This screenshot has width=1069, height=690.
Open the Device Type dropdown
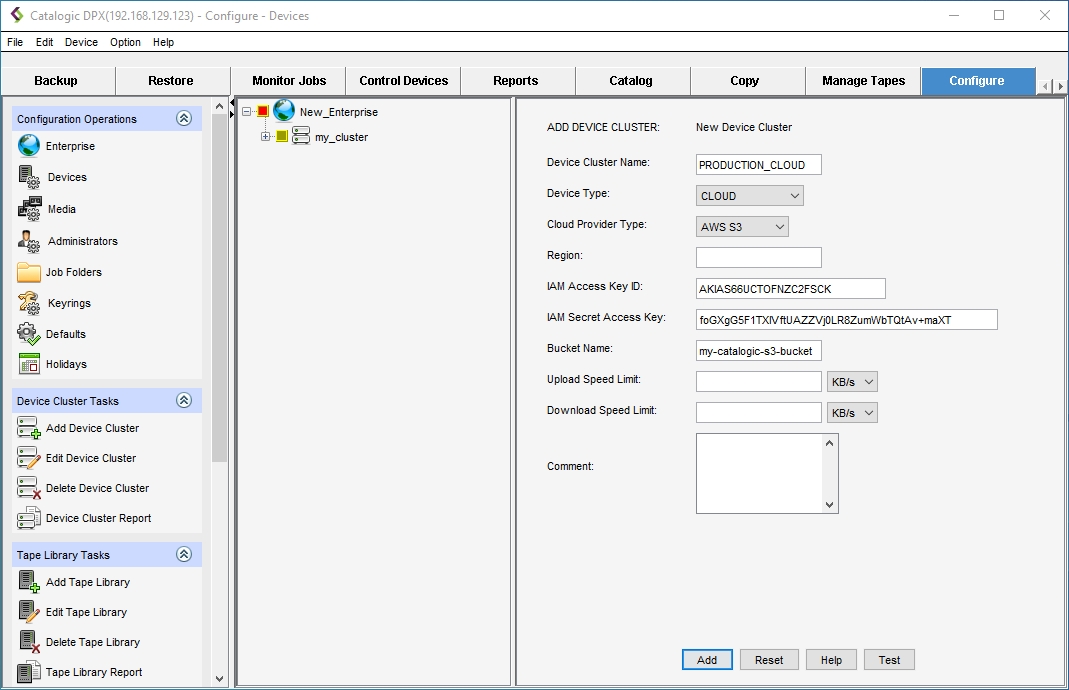coord(749,196)
